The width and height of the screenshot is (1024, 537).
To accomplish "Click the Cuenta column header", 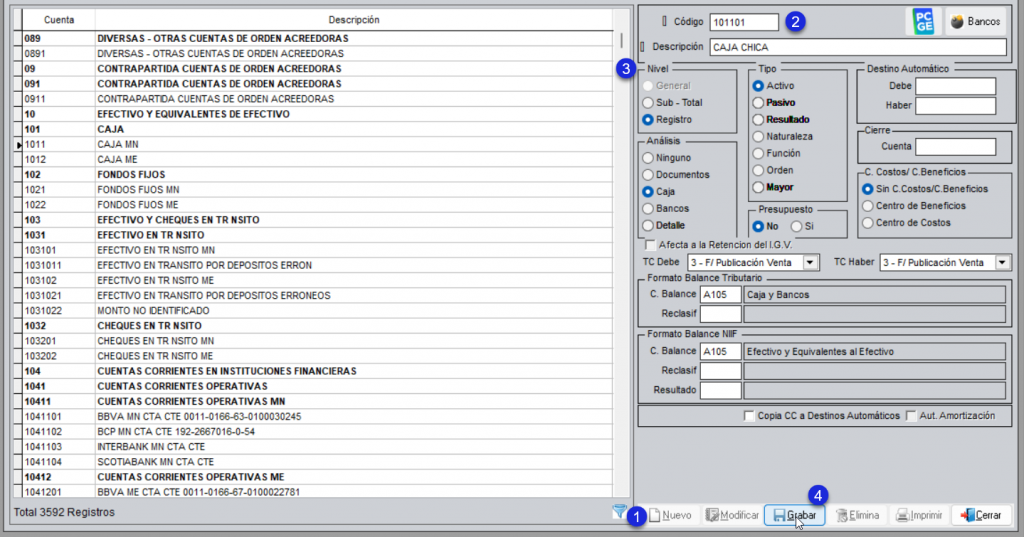I will [59, 20].
